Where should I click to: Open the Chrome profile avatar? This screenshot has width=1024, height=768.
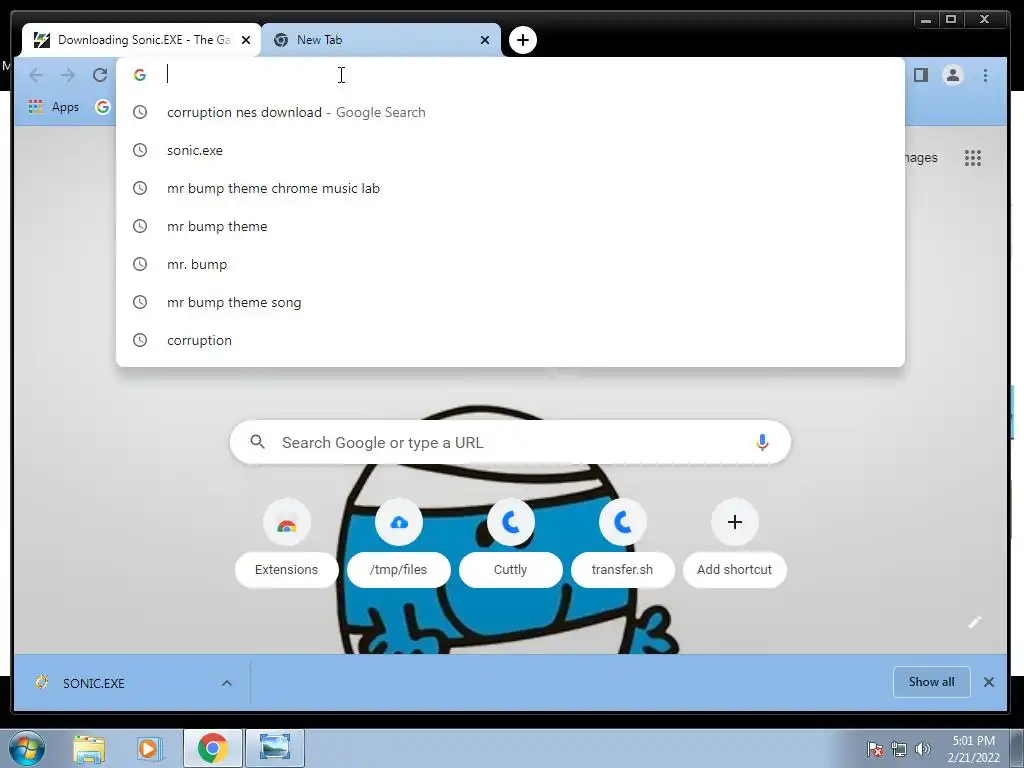953,75
